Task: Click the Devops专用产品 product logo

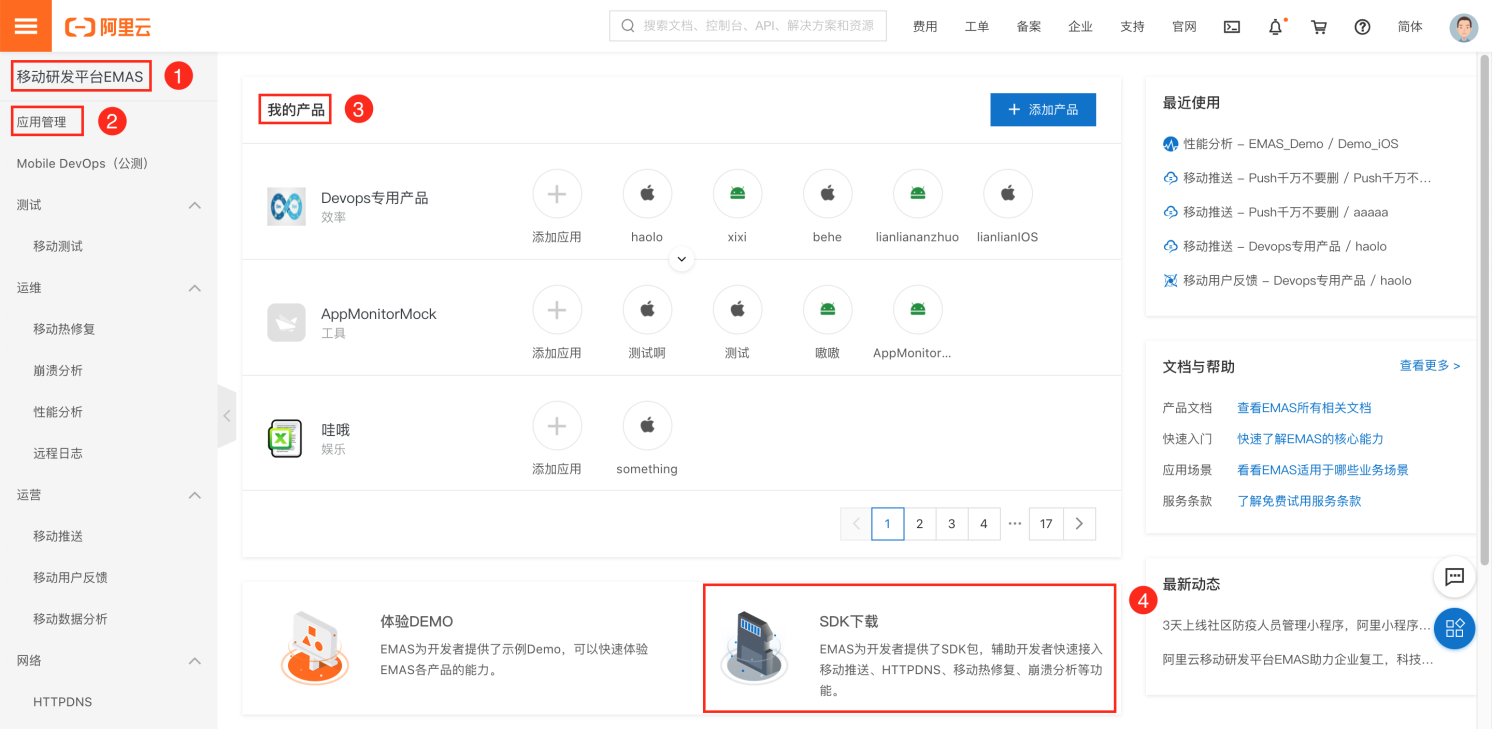Action: tap(286, 206)
